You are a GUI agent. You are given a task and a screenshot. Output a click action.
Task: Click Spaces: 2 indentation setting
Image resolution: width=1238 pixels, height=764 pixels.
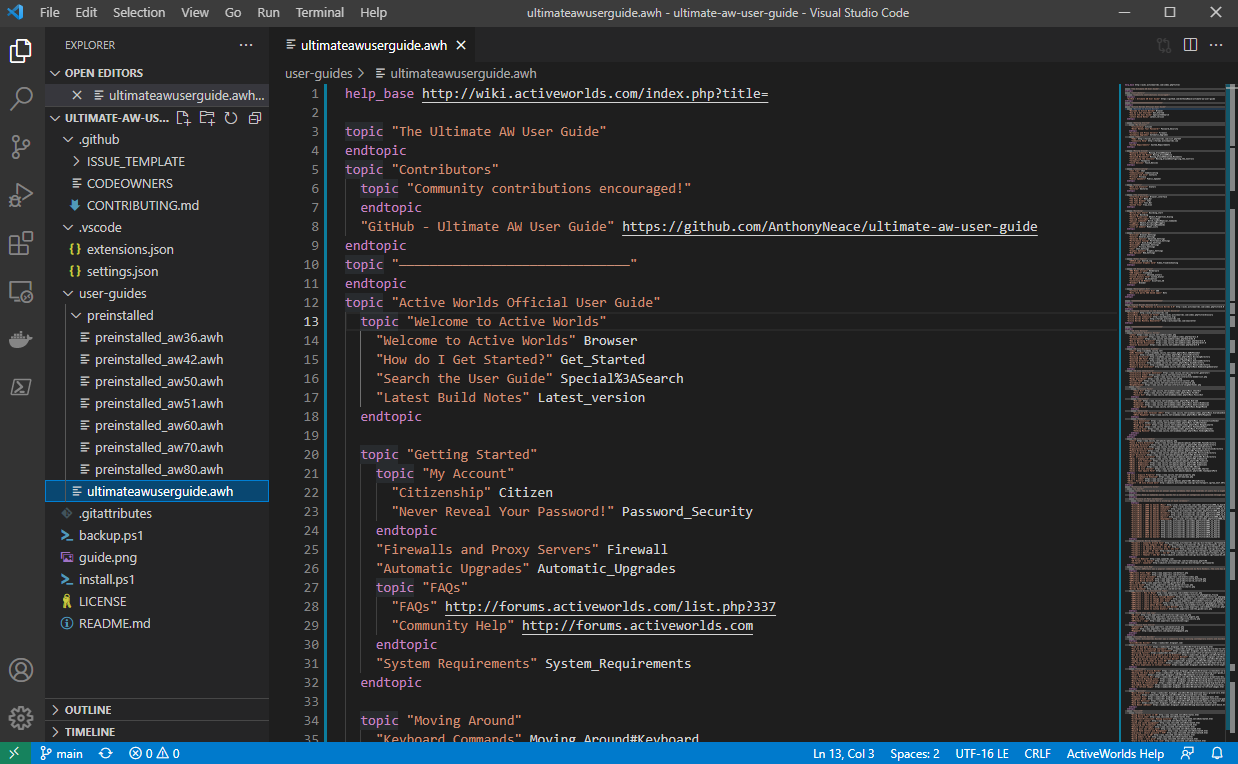point(915,753)
